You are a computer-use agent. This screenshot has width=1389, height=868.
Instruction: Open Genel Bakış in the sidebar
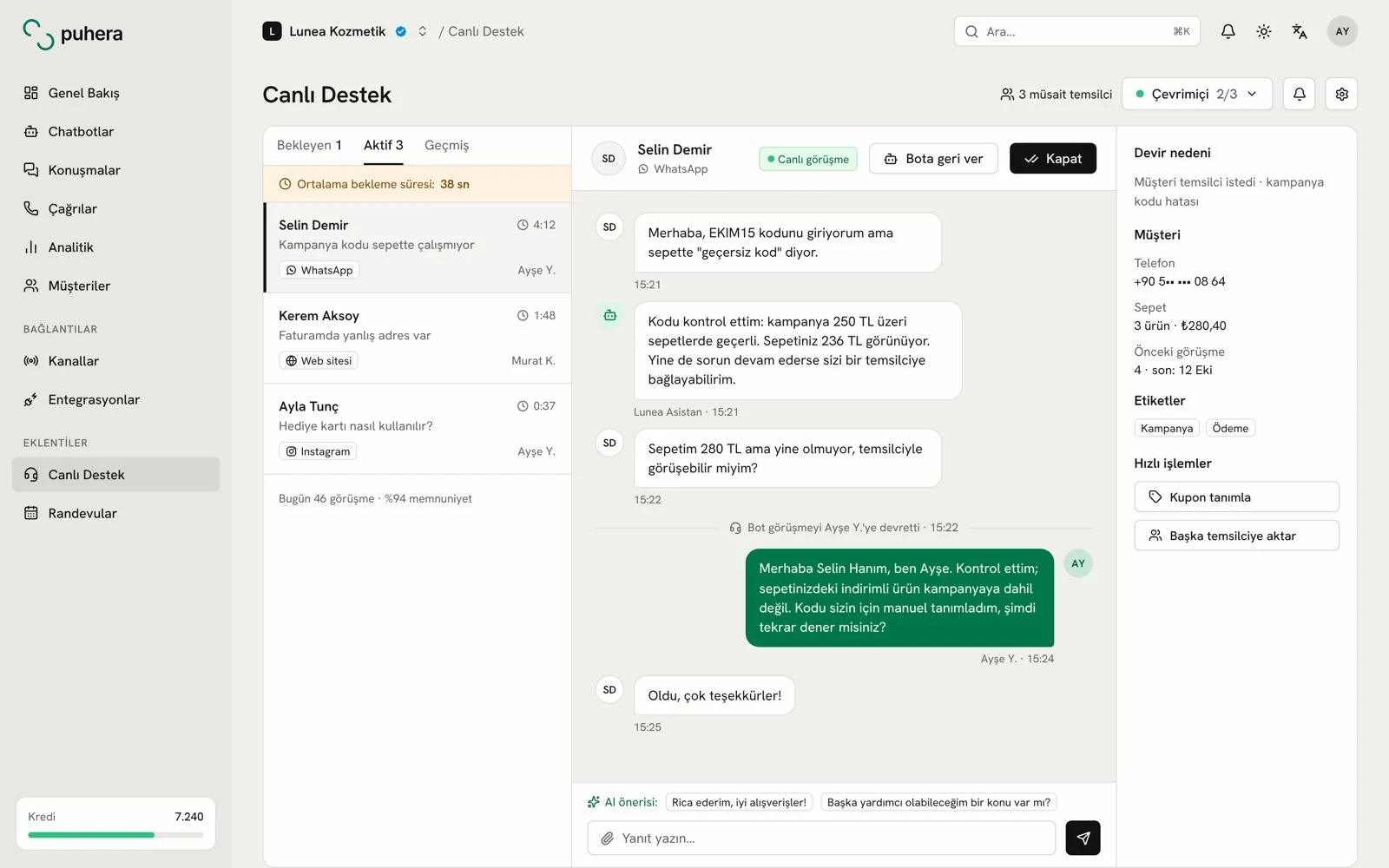[x=115, y=93]
